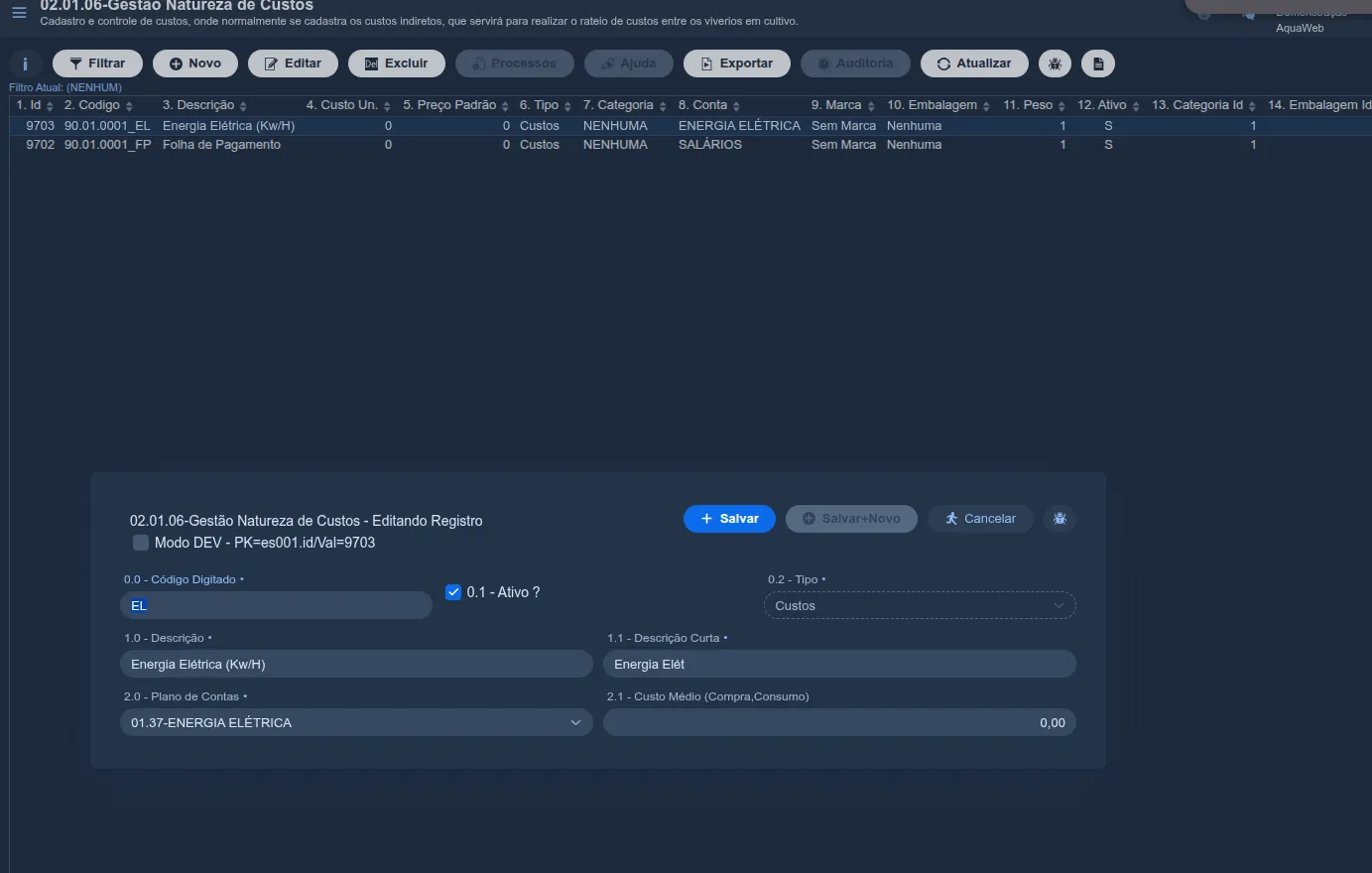This screenshot has width=1372, height=873.
Task: Click the Descrição Curta input field
Action: (x=839, y=664)
